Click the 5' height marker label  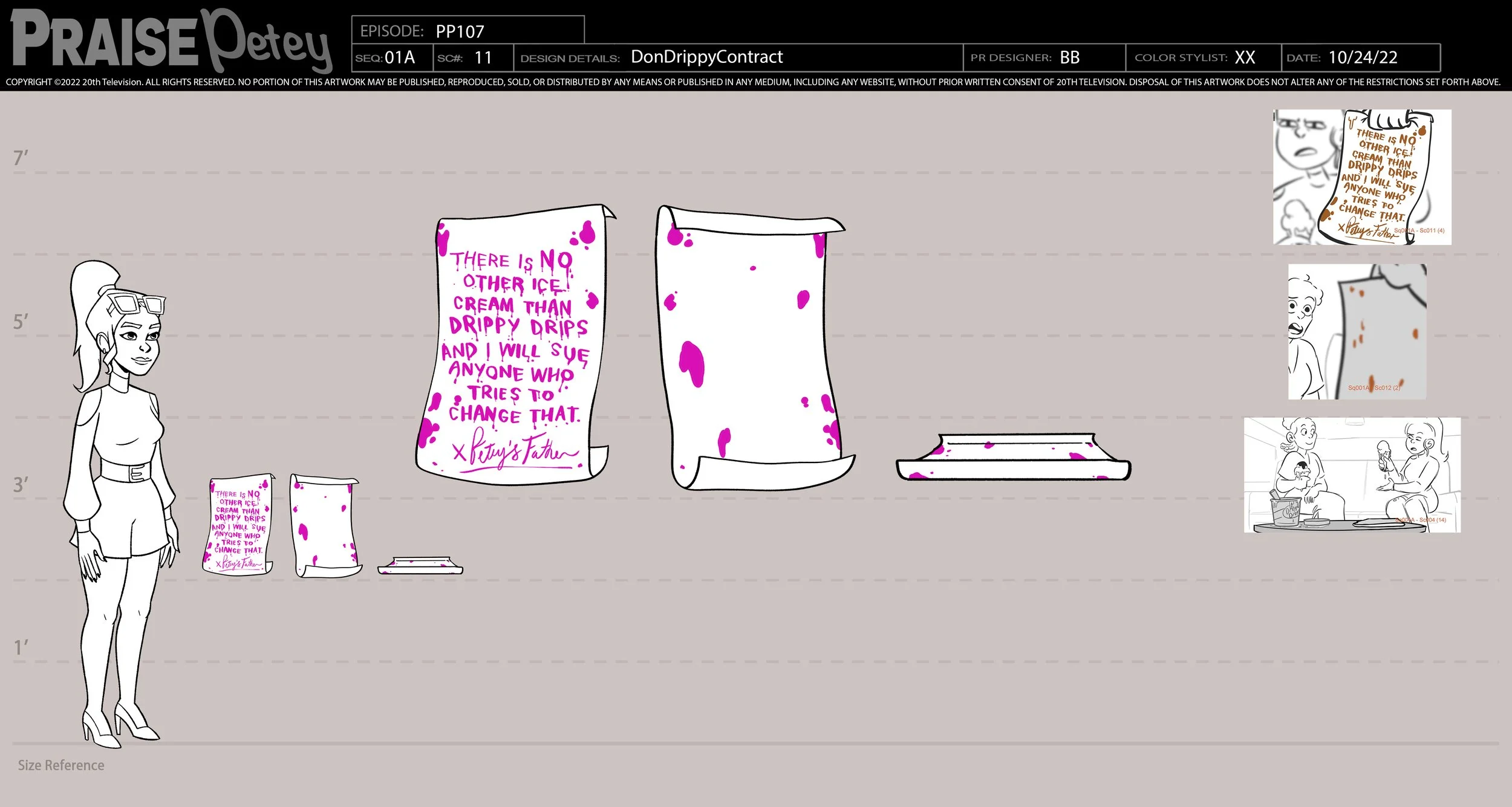click(21, 322)
